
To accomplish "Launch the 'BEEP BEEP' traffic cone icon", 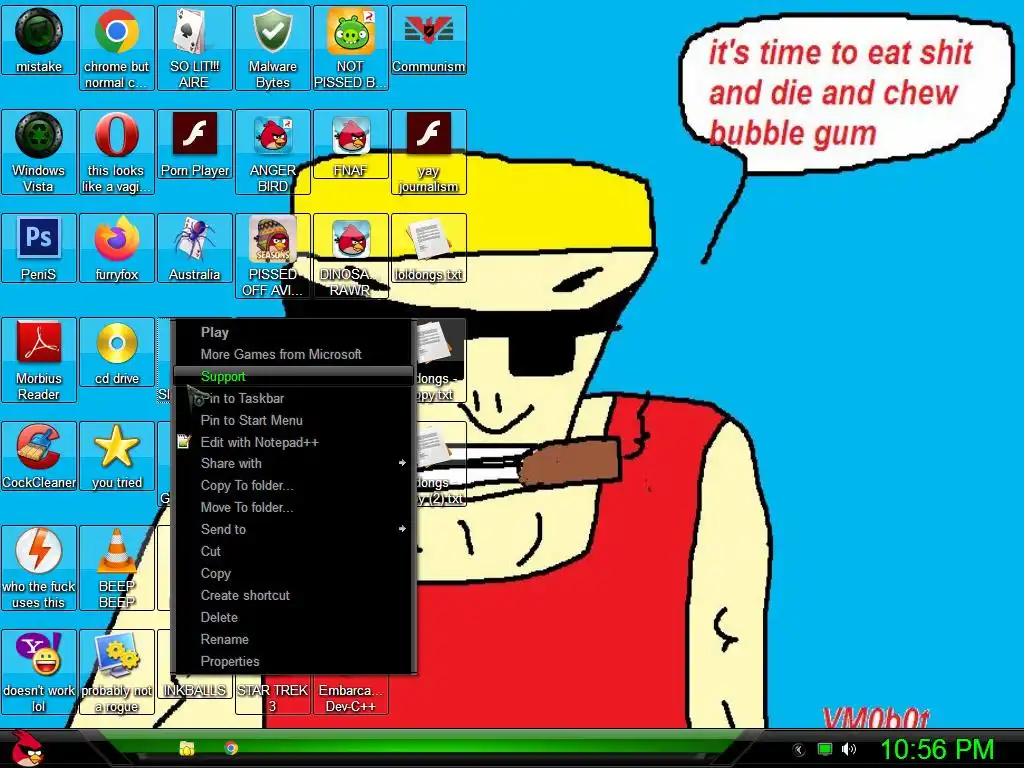I will 116,568.
